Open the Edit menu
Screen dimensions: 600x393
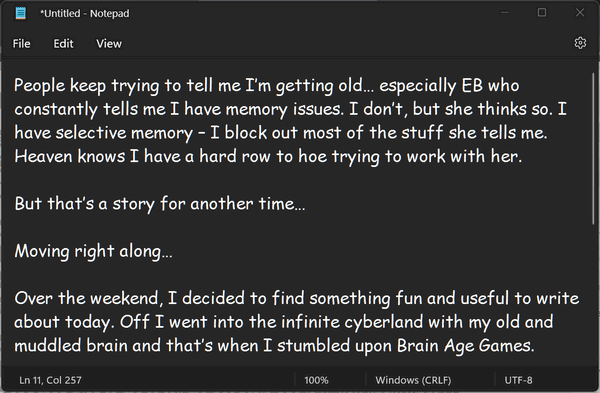[x=63, y=44]
